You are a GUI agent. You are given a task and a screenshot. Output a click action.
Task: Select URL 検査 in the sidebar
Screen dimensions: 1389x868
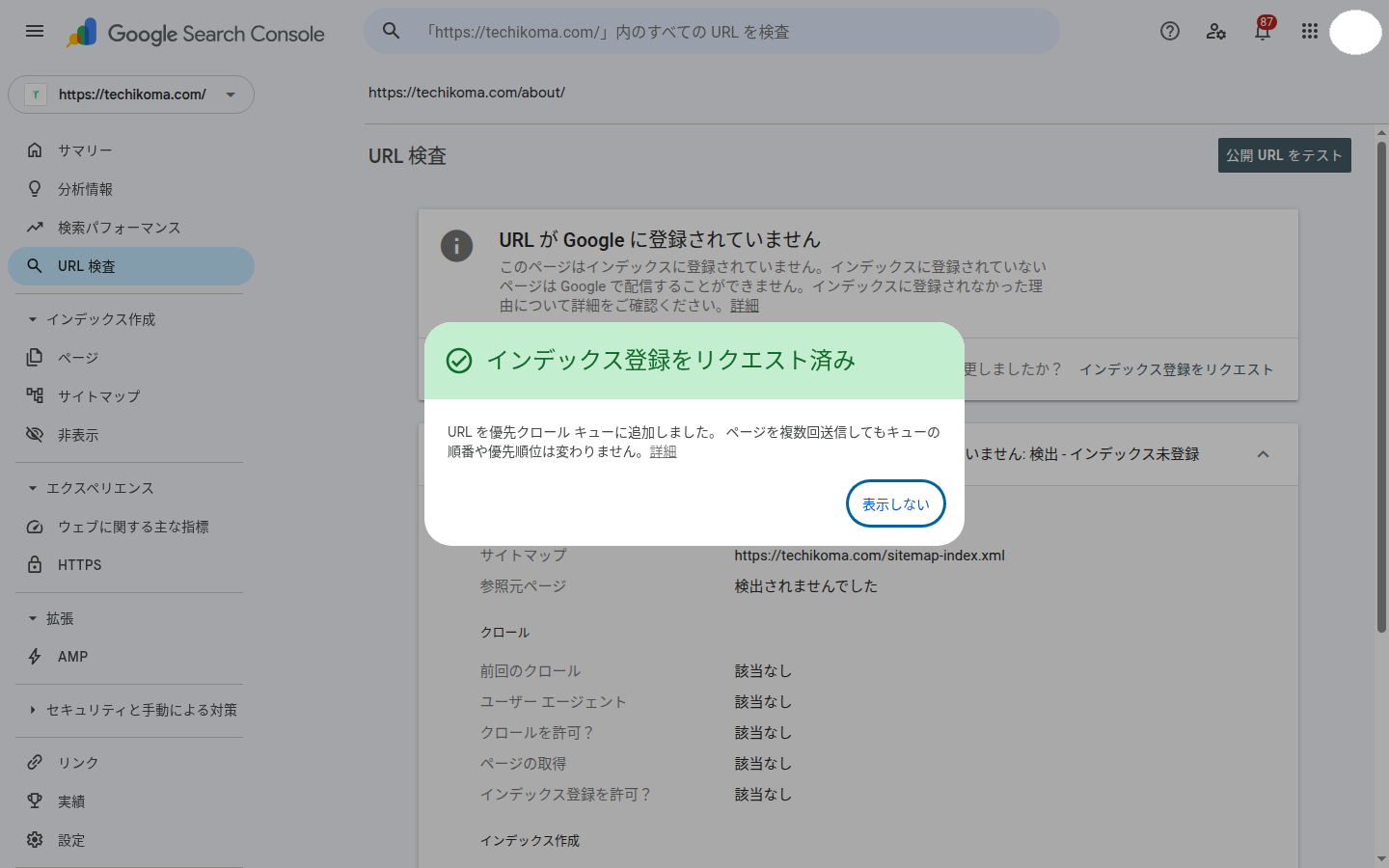(131, 265)
